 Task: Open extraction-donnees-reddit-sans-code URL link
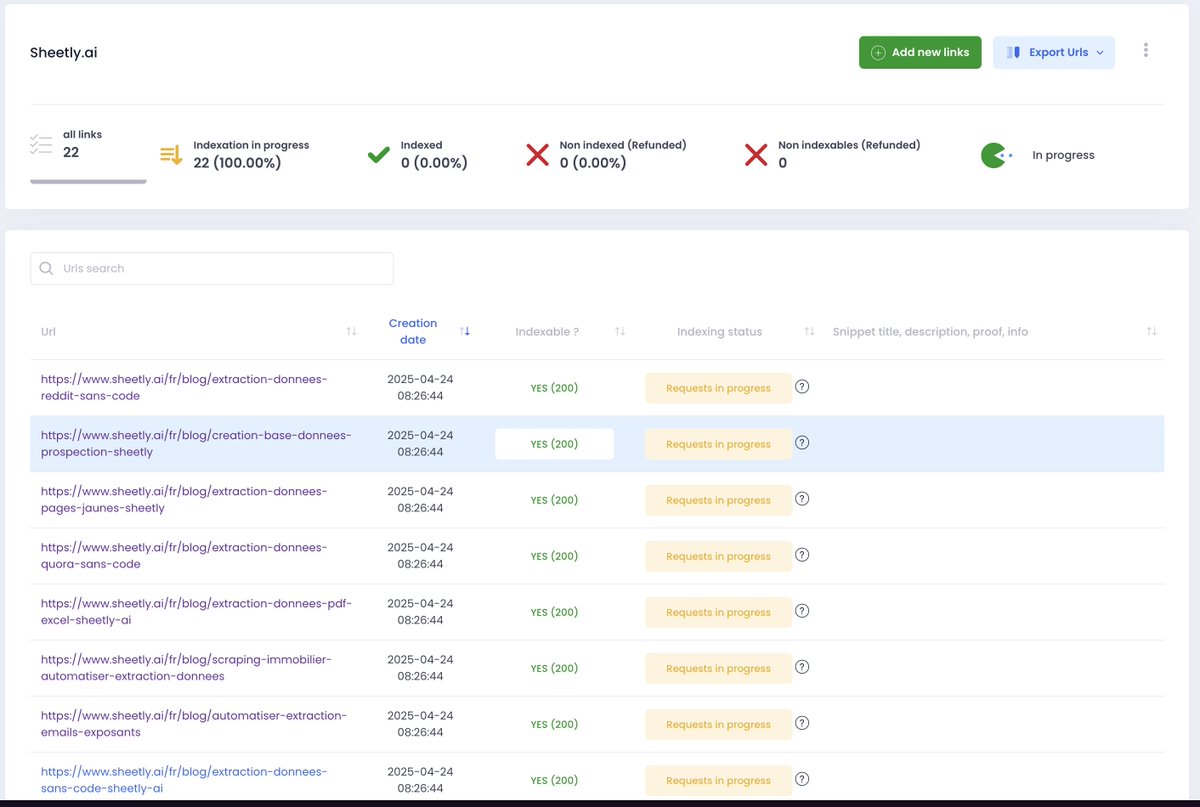pos(184,388)
